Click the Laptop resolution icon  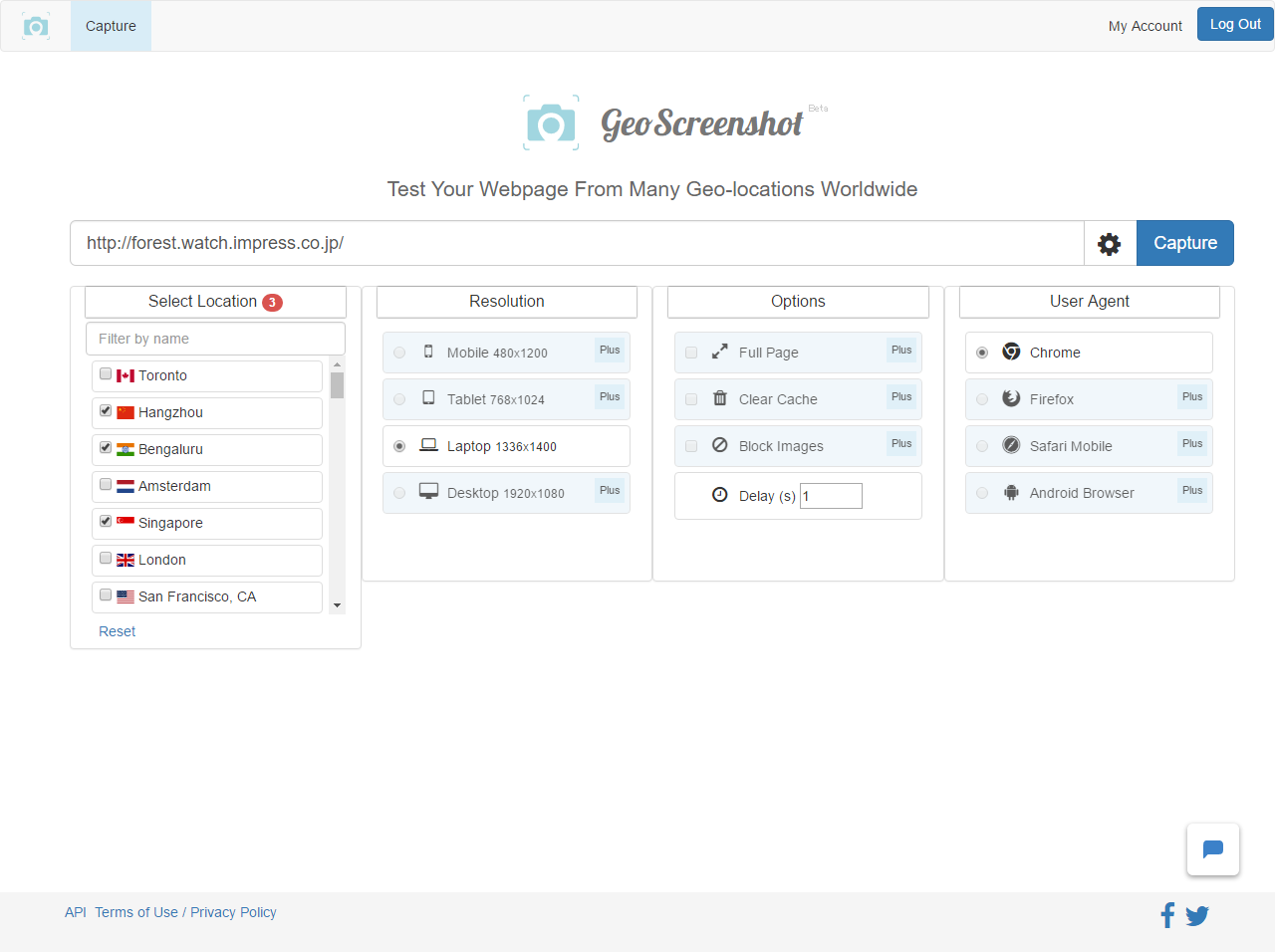[428, 445]
